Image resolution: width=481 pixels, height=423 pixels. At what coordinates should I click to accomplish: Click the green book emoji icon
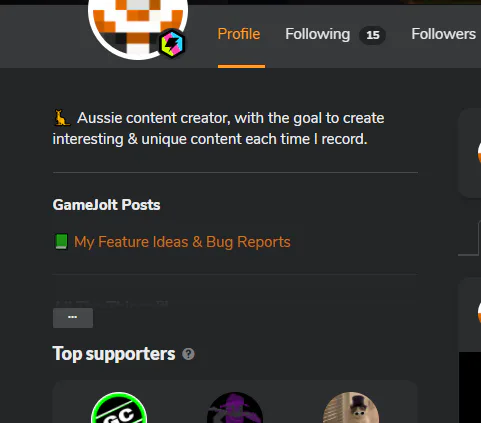[61, 242]
